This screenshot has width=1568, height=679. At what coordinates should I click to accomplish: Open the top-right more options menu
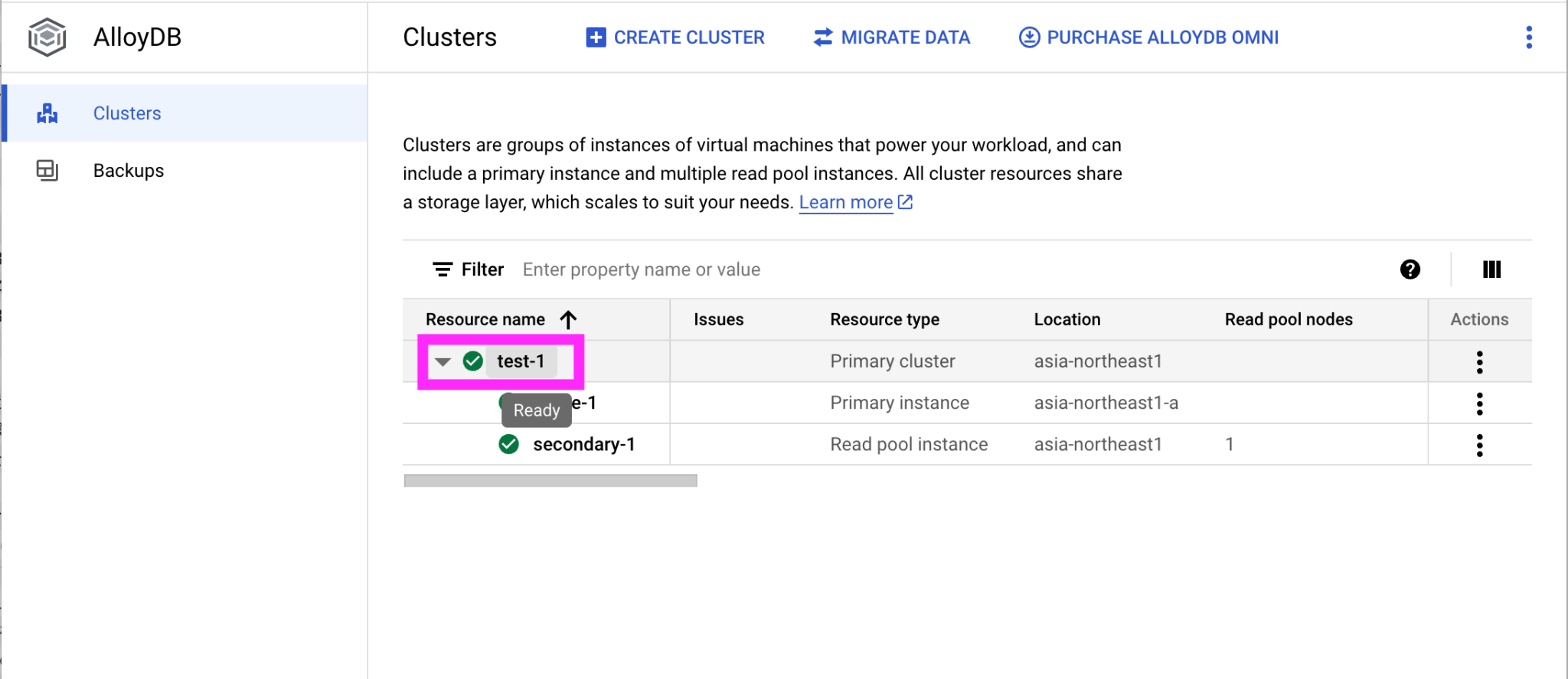point(1528,38)
